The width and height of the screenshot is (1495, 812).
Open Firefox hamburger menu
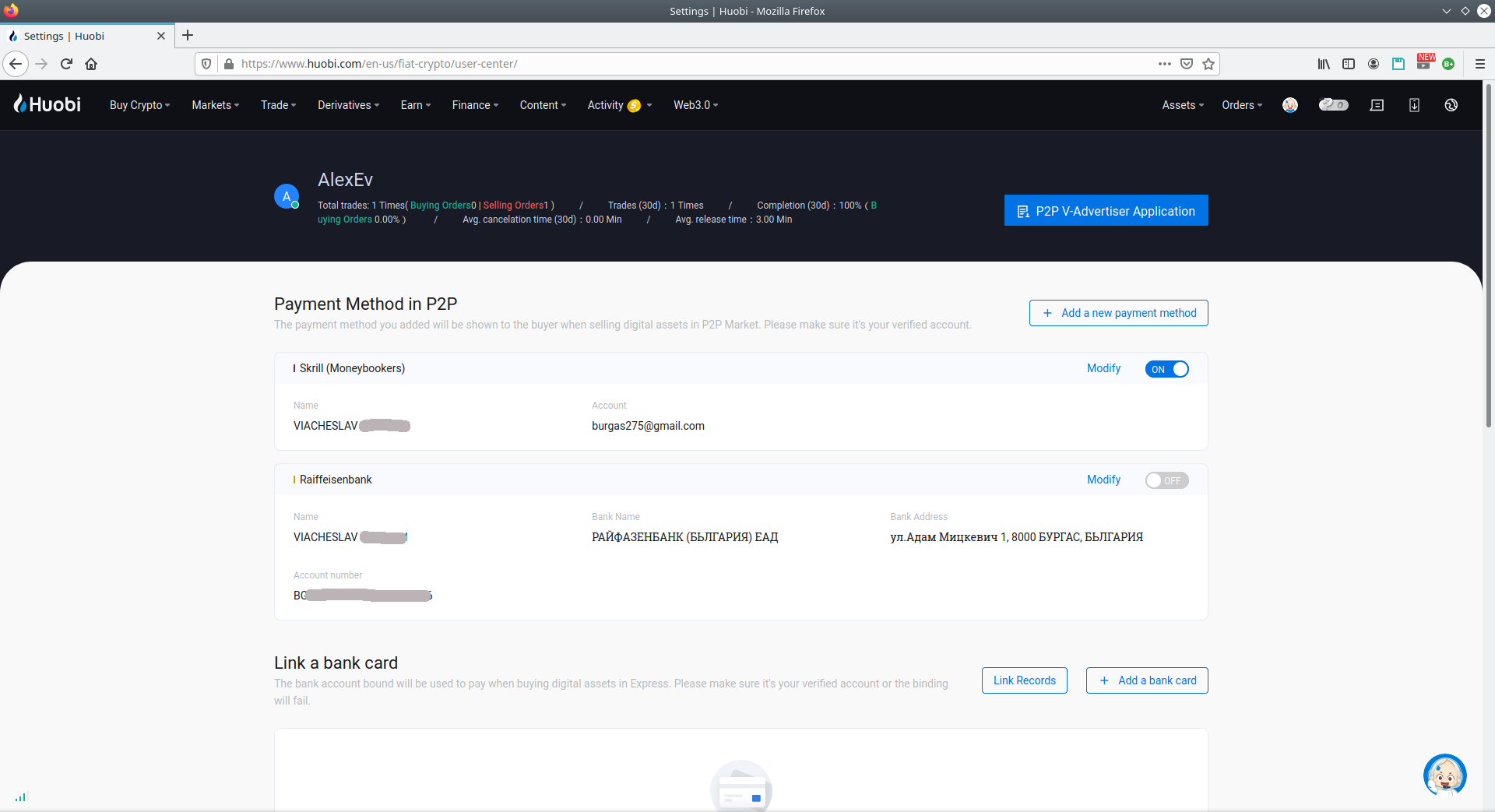pos(1480,64)
